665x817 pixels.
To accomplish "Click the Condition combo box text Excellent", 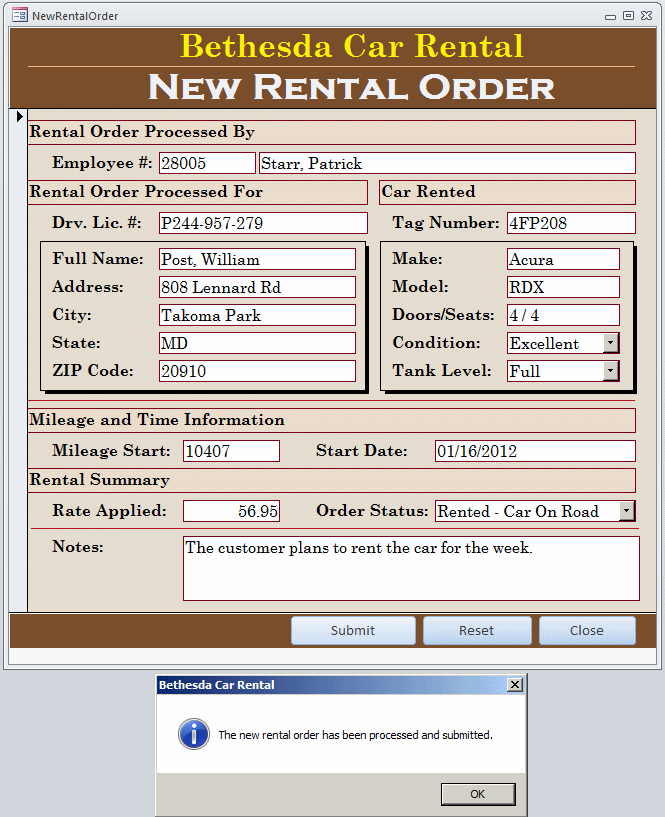I will [x=544, y=343].
